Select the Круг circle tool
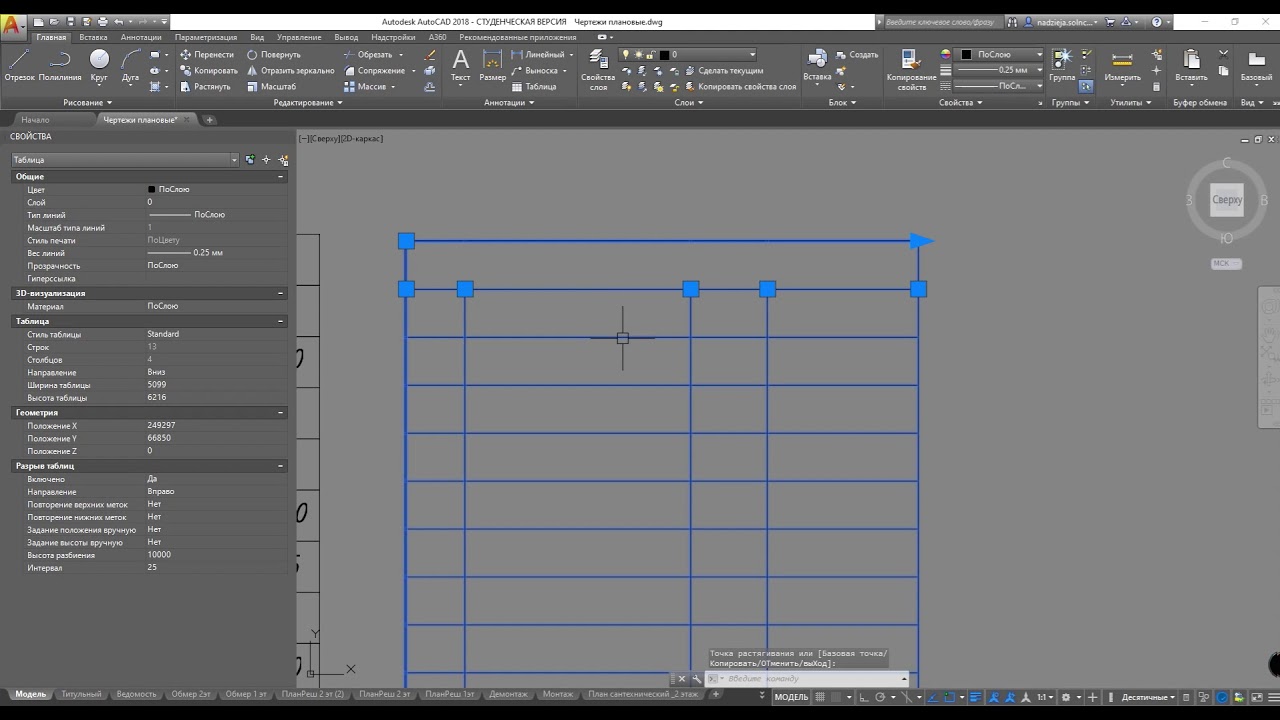Image resolution: width=1280 pixels, height=720 pixels. click(x=99, y=65)
